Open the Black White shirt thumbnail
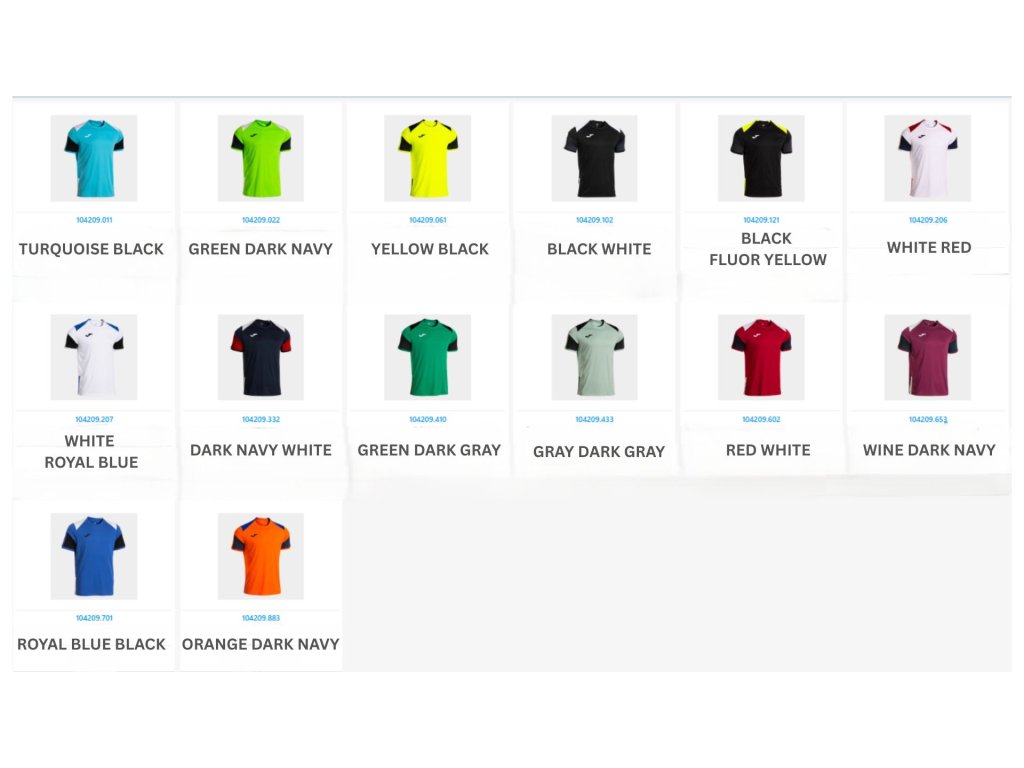Image resolution: width=1024 pixels, height=768 pixels. [x=594, y=158]
